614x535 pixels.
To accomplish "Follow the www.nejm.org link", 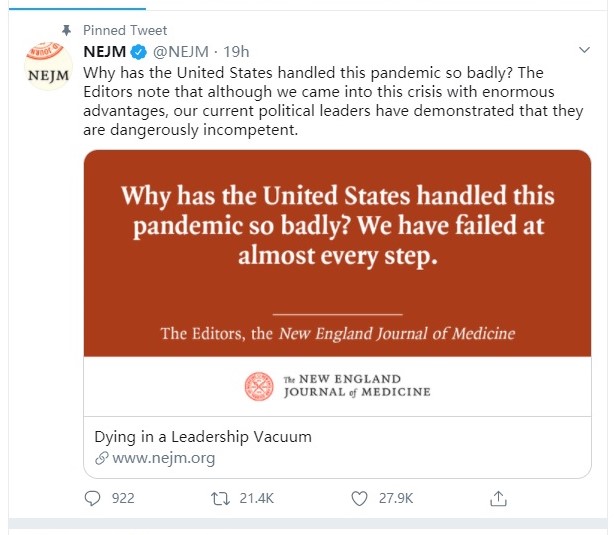I will pyautogui.click(x=161, y=459).
